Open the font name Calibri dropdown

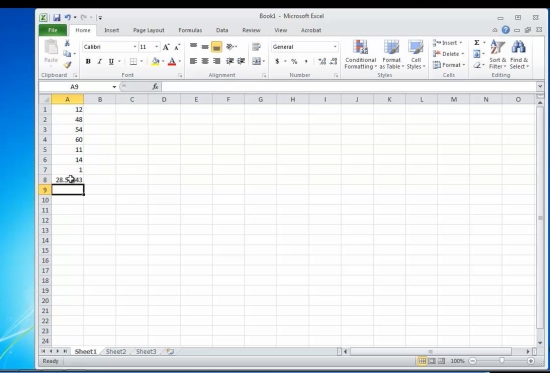click(x=135, y=47)
